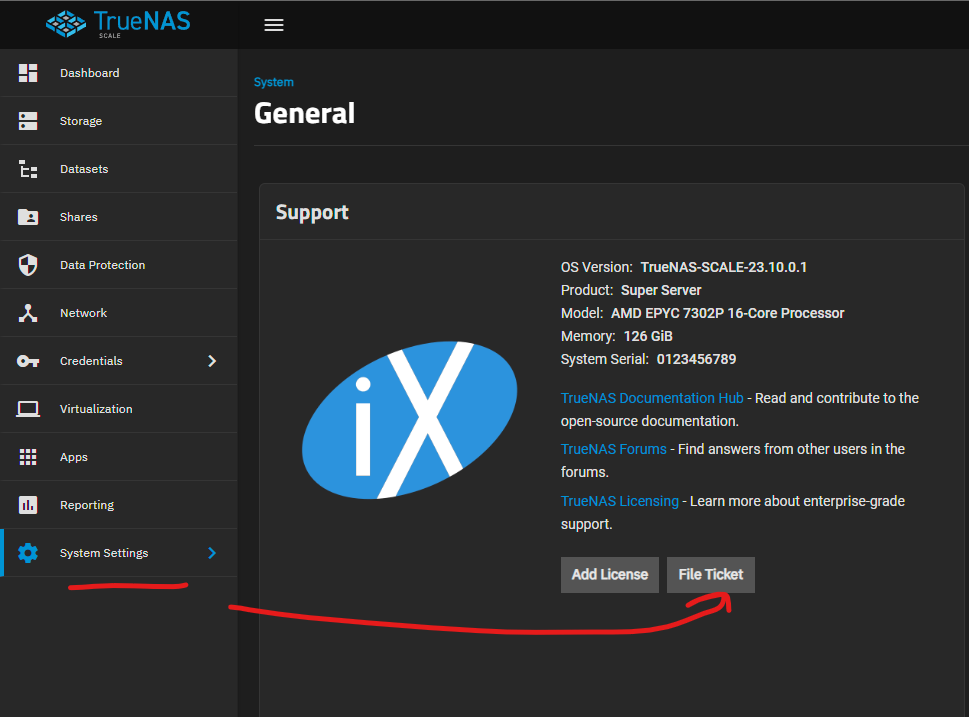The image size is (969, 717).
Task: Click the Network nodes icon
Action: coord(28,313)
